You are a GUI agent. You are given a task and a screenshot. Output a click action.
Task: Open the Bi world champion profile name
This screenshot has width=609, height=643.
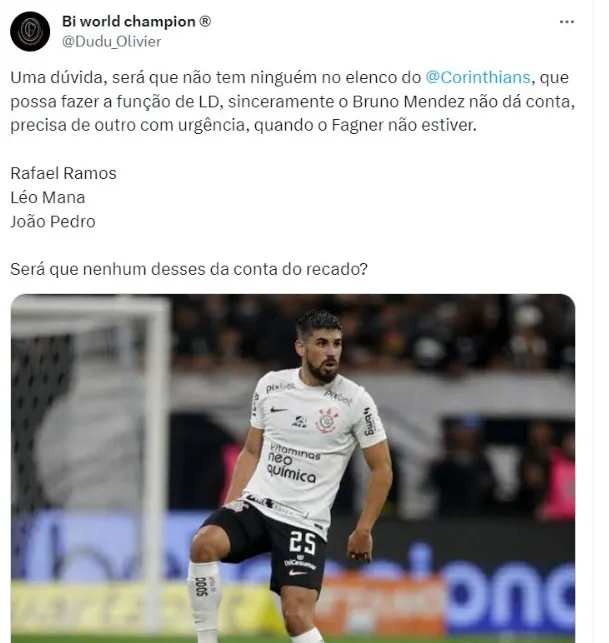point(128,21)
